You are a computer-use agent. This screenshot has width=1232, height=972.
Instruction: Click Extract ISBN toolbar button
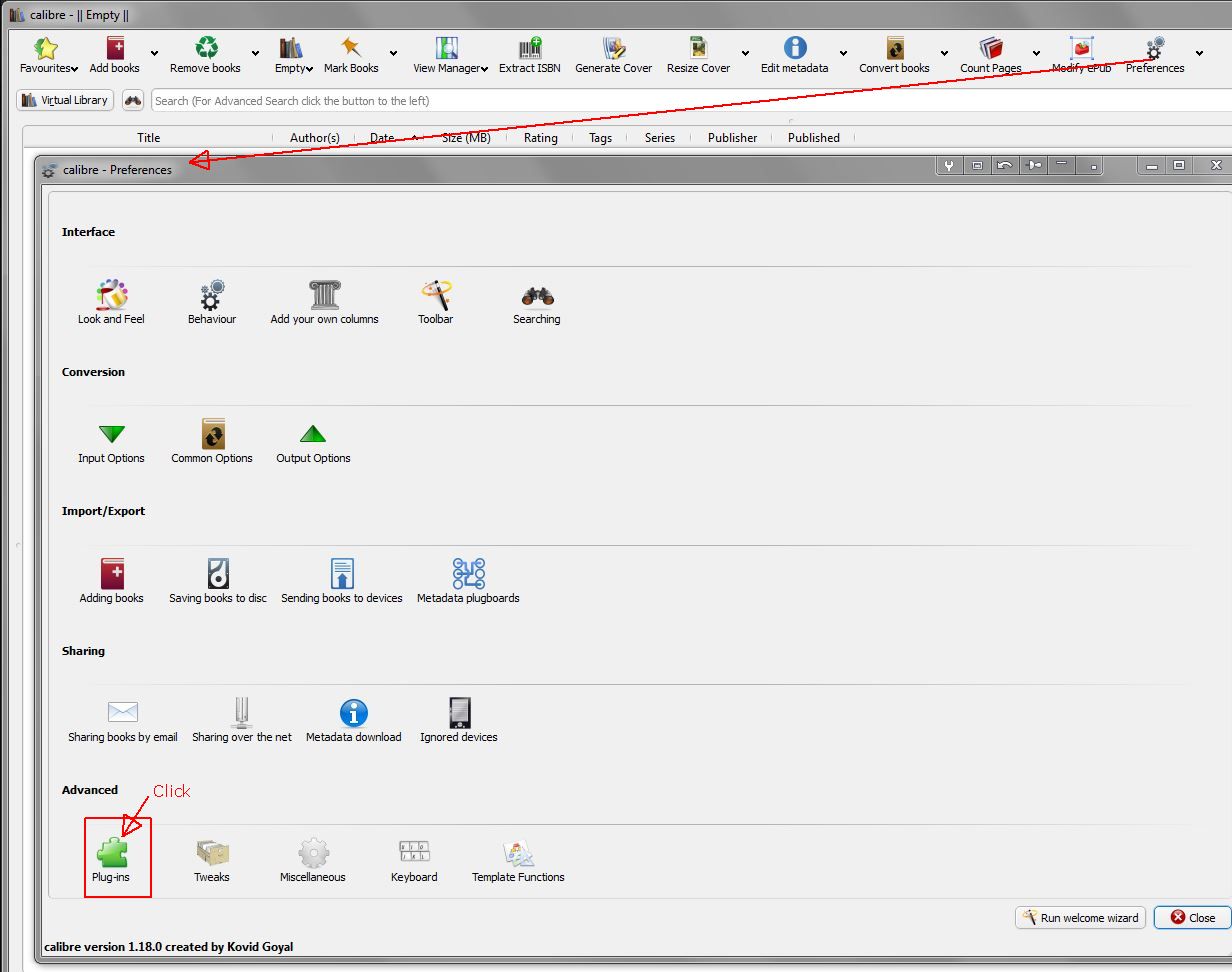point(530,55)
